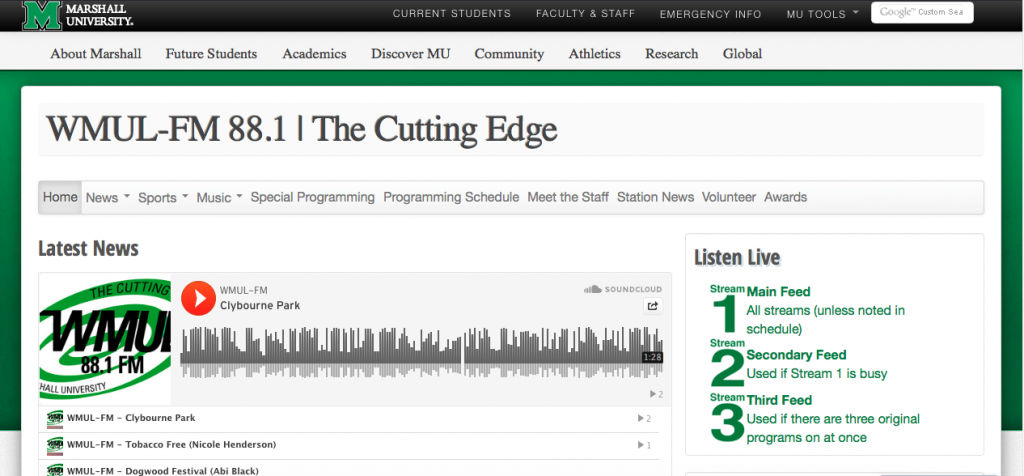Screen dimensions: 1024x476
Task: Listen to the Main Feed stream
Action: click(778, 292)
